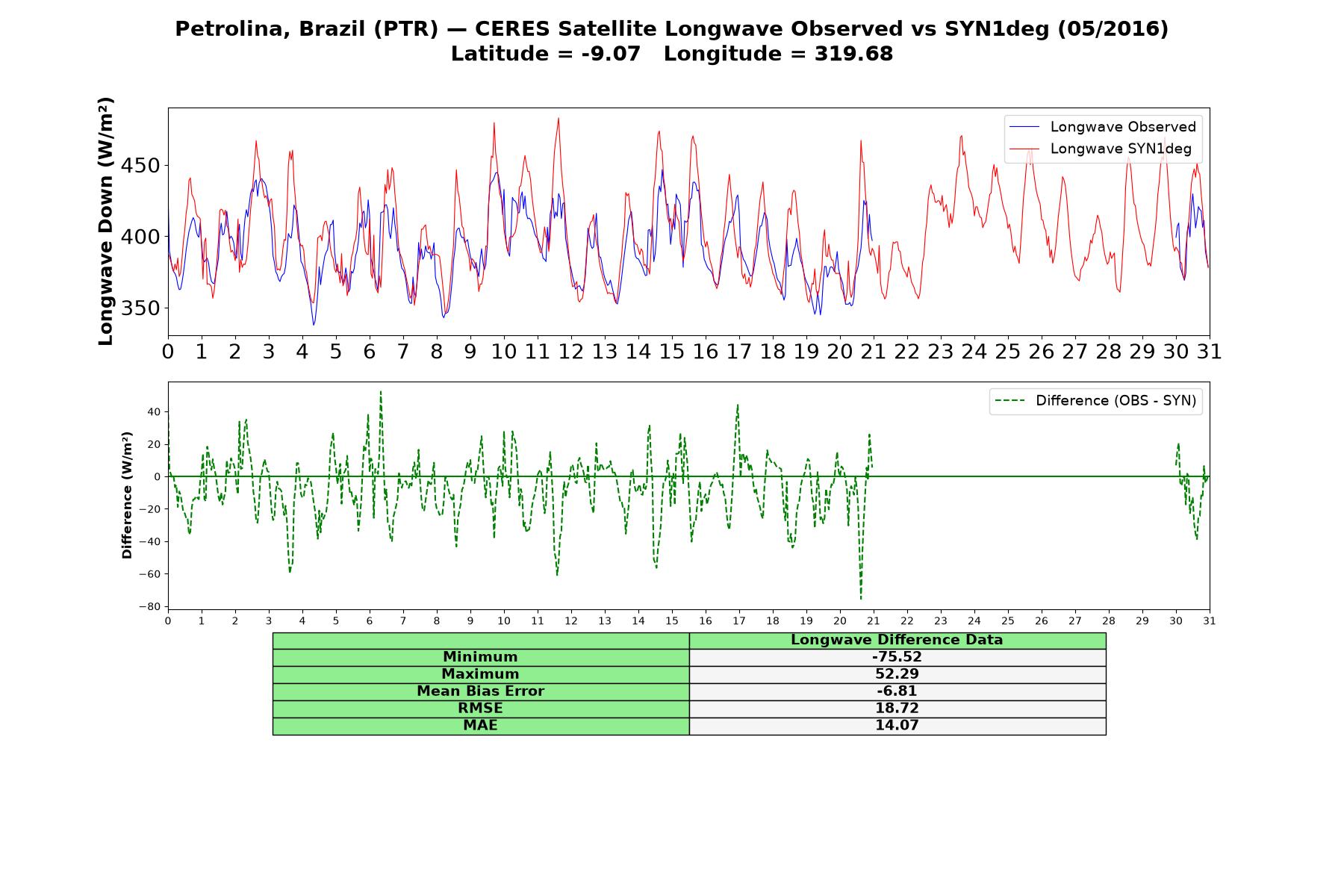The width and height of the screenshot is (1344, 896).
Task: Click the Latitude and Longitude subtitle text
Action: 671,55
